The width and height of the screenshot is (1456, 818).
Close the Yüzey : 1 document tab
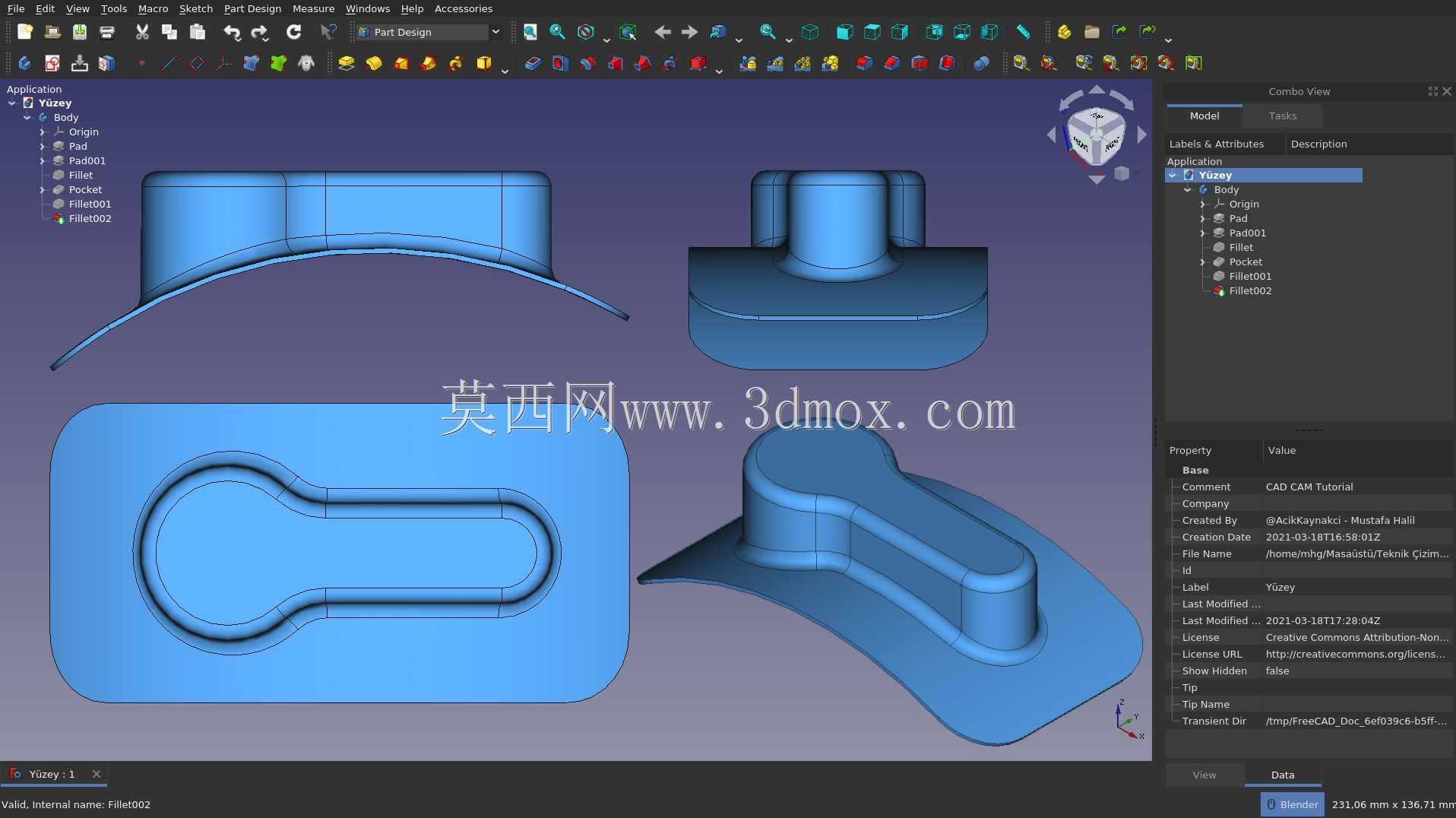(x=97, y=774)
